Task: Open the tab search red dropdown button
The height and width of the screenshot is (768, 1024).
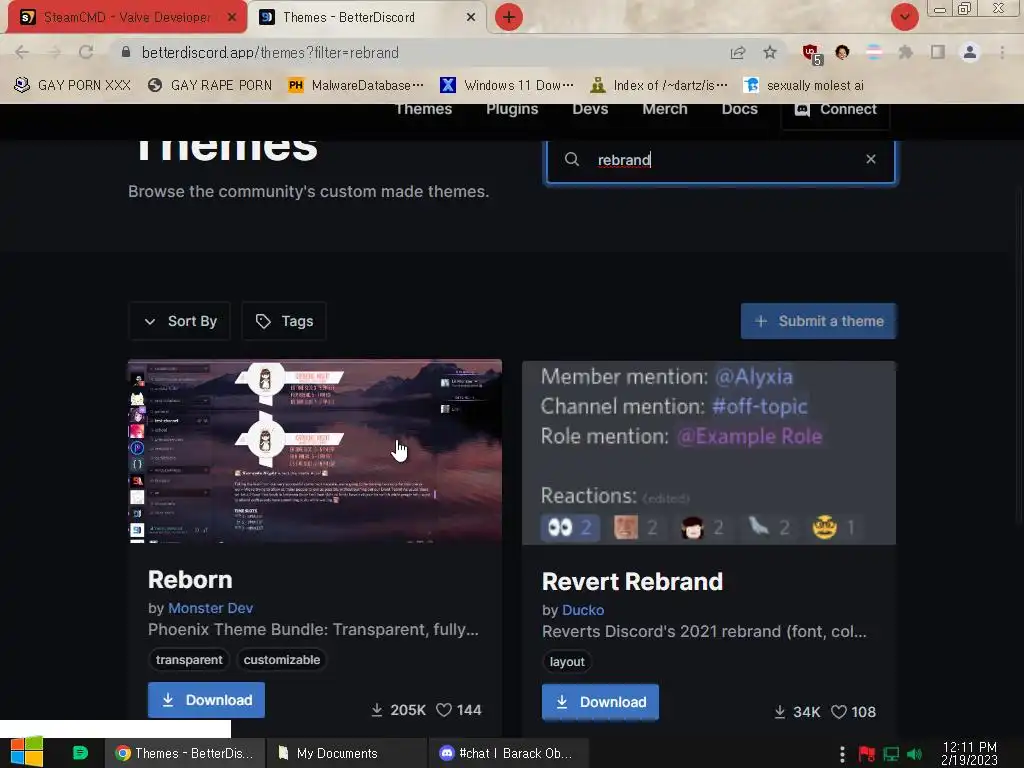Action: pos(904,17)
